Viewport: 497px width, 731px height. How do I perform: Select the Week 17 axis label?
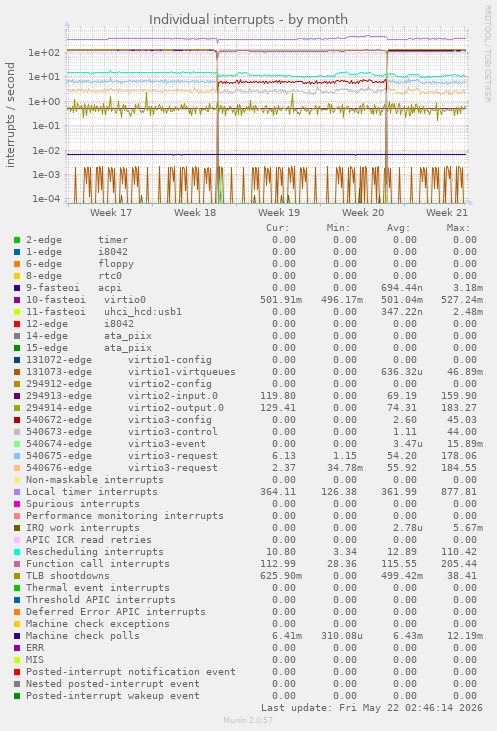coord(111,213)
